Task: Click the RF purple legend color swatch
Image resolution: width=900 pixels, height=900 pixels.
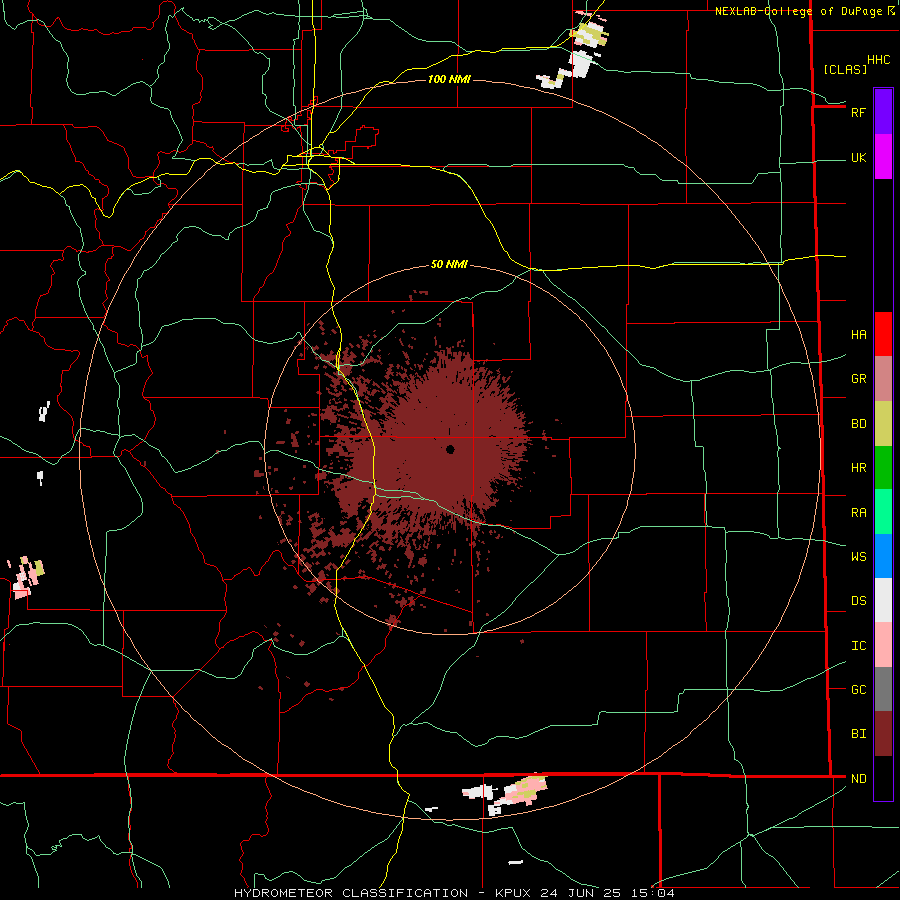Action: click(x=883, y=111)
